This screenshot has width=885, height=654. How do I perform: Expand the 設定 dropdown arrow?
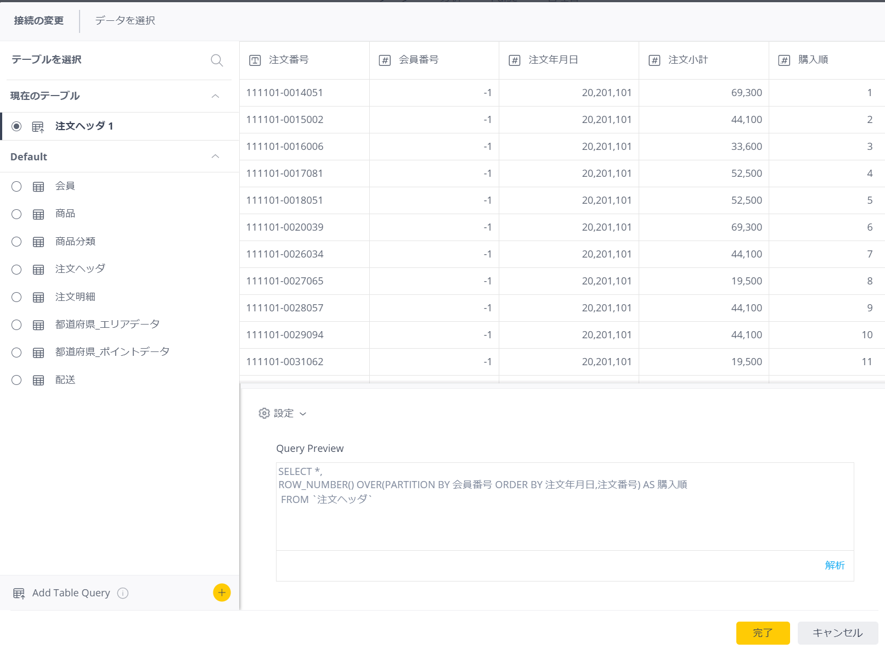coord(303,414)
